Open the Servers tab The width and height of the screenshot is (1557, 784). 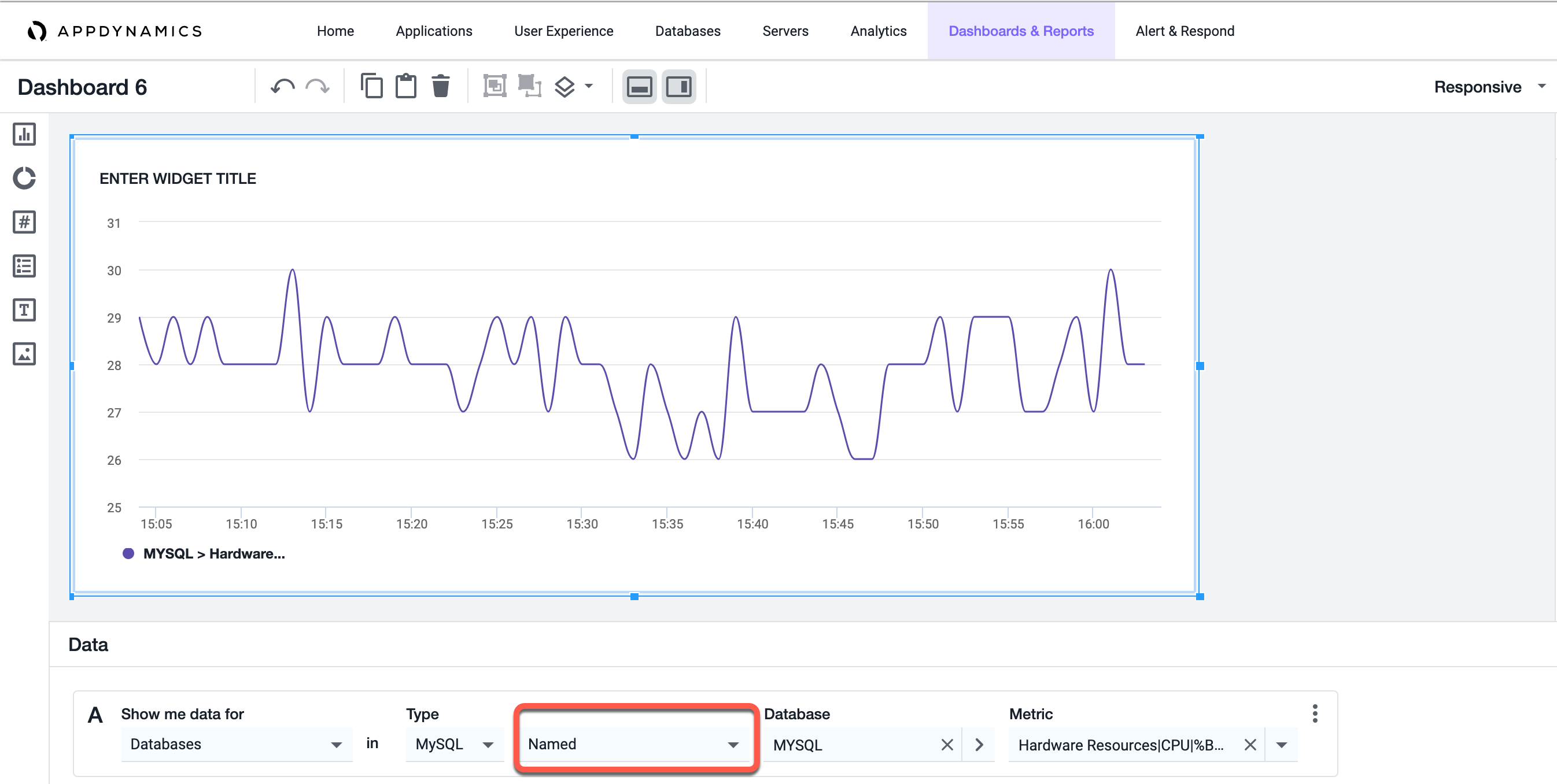(x=785, y=31)
